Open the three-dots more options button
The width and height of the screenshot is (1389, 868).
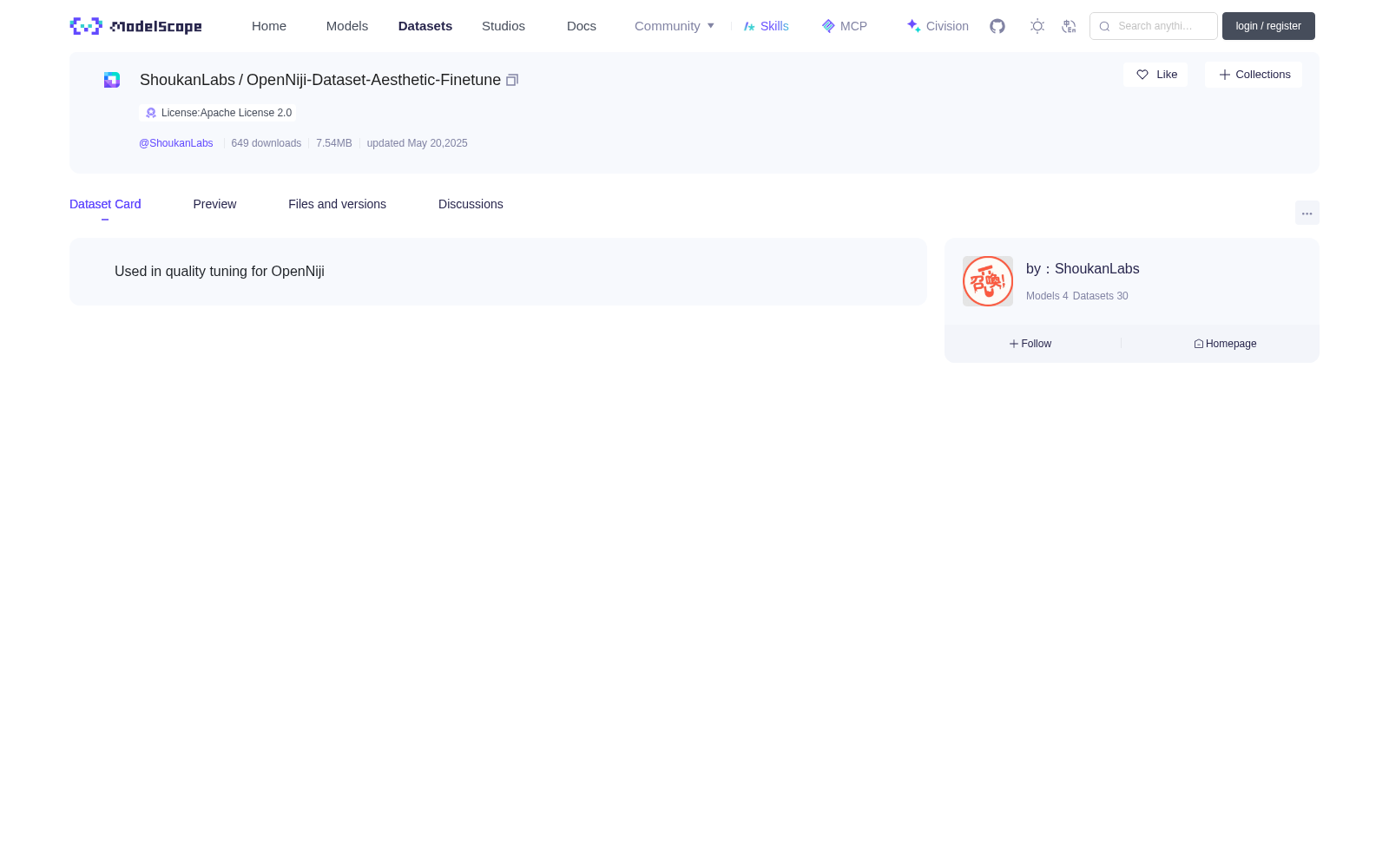click(x=1307, y=214)
